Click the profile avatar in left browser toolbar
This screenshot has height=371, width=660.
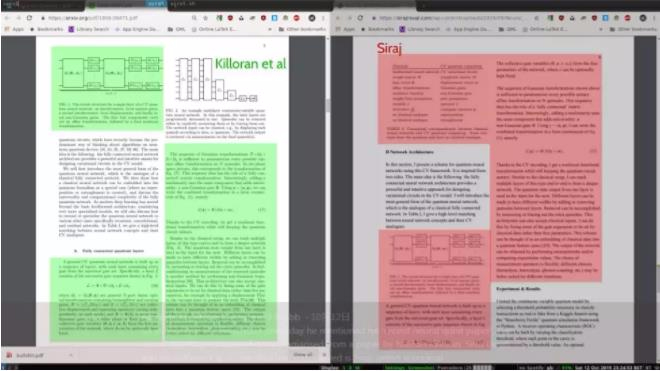tap(312, 18)
